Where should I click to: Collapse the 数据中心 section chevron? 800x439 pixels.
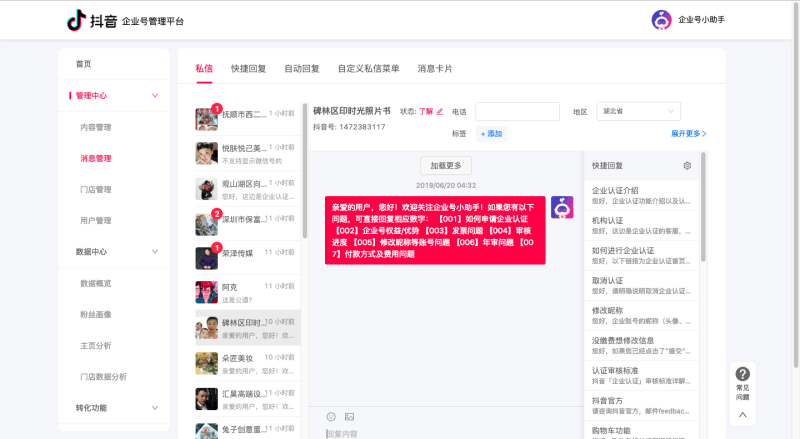pos(155,252)
